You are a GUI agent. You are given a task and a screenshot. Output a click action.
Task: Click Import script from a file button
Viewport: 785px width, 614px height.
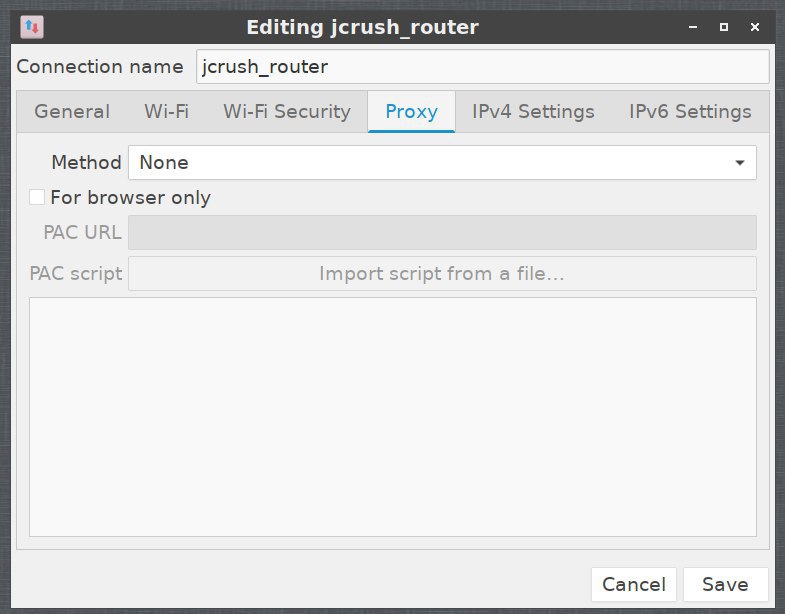pos(442,273)
